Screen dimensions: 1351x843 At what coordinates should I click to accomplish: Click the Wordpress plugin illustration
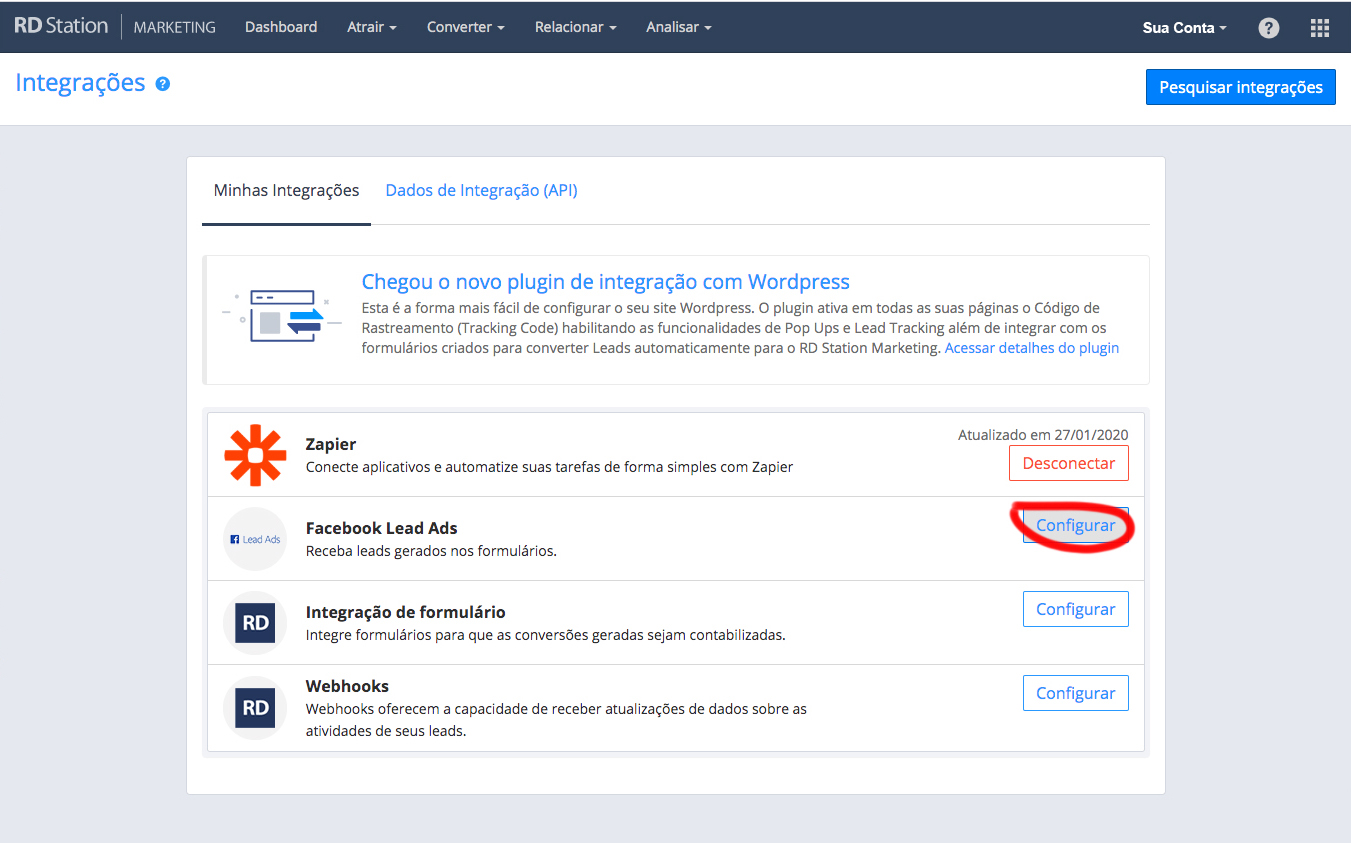coord(282,317)
